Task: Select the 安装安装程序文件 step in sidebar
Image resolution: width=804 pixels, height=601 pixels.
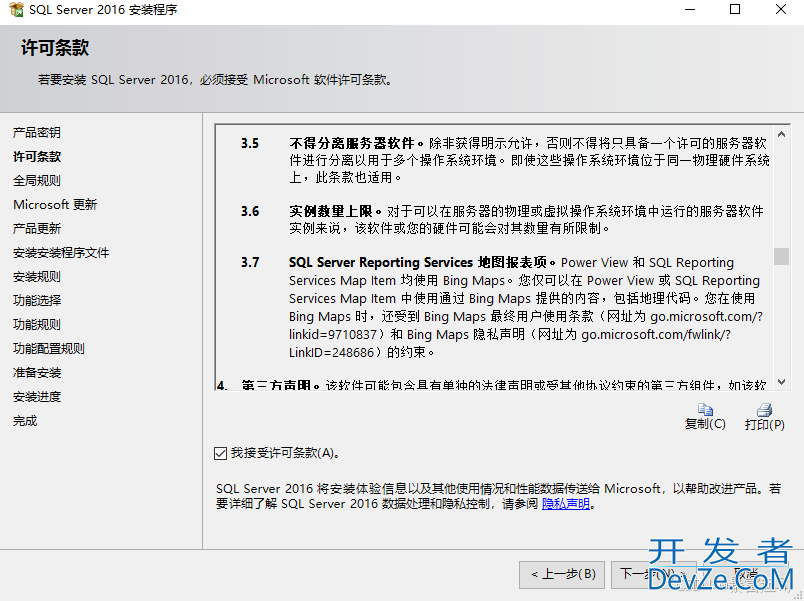Action: tap(61, 253)
